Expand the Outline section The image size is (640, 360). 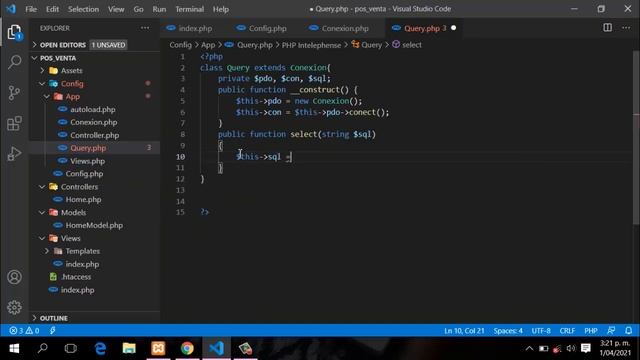click(x=54, y=318)
